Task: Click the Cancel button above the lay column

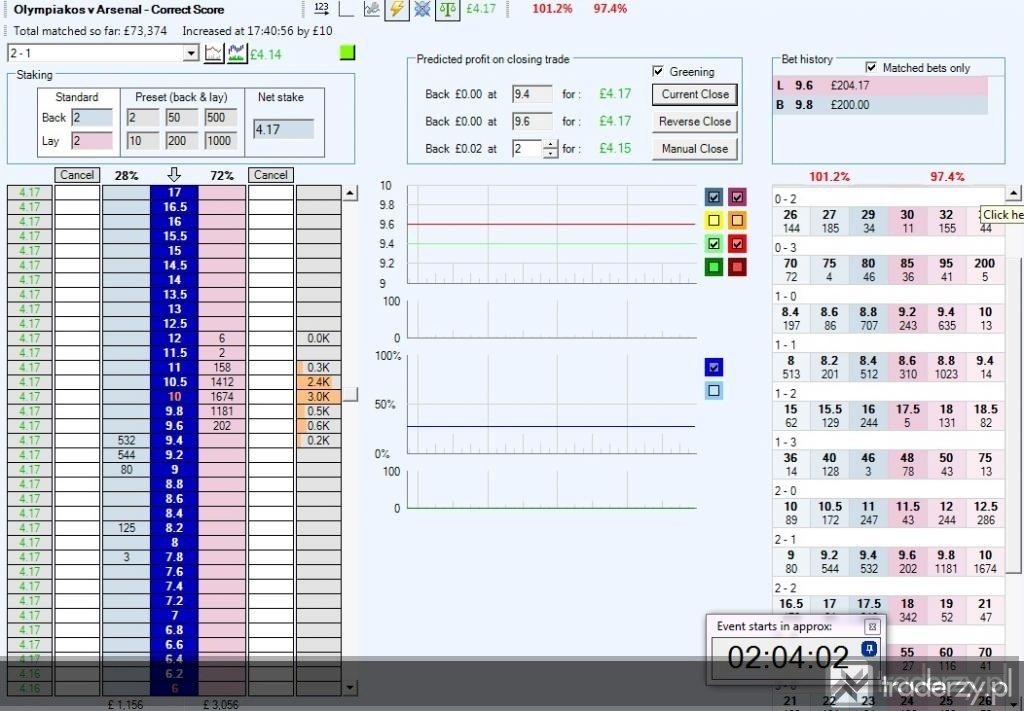Action: pyautogui.click(x=270, y=175)
